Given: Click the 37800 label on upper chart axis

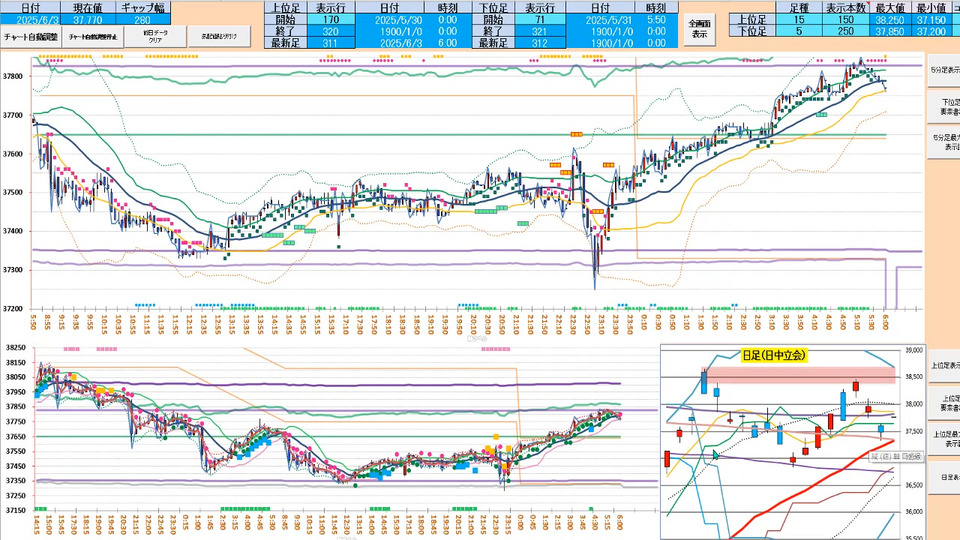Looking at the screenshot, I should point(12,77).
